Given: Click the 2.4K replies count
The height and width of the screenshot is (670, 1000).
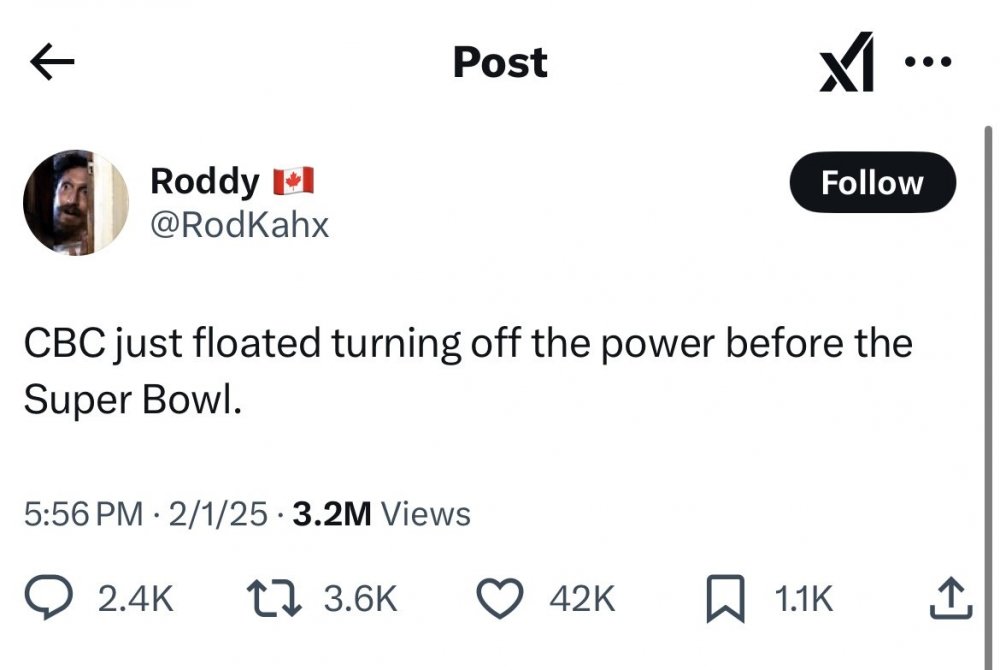Looking at the screenshot, I should (136, 598).
